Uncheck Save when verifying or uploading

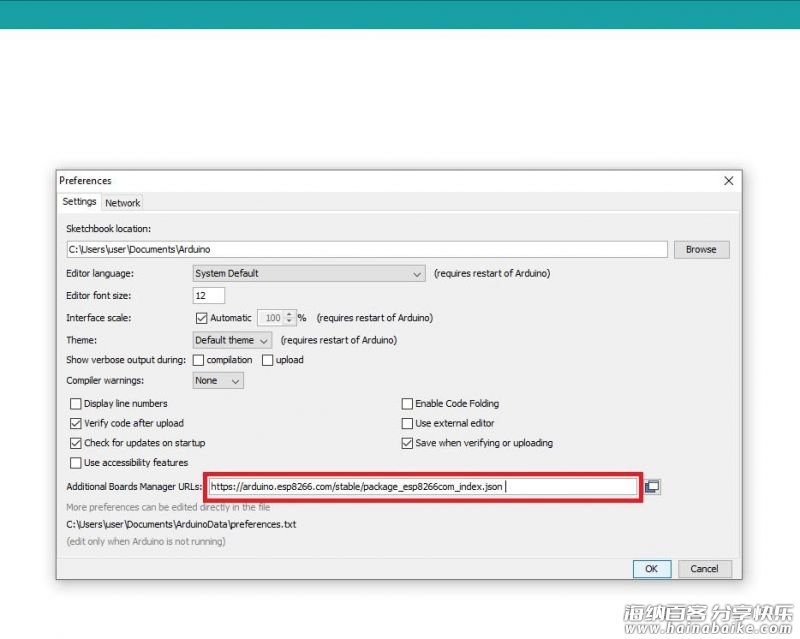pyautogui.click(x=407, y=443)
